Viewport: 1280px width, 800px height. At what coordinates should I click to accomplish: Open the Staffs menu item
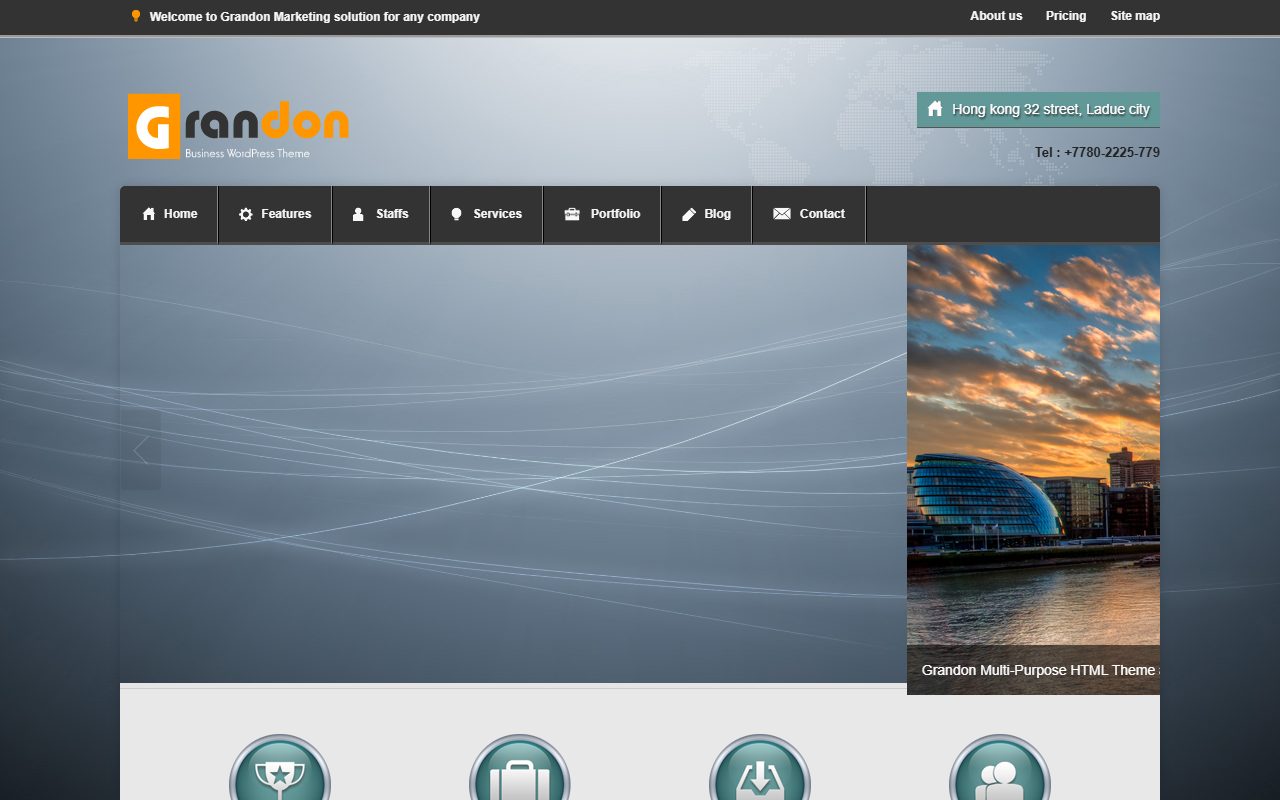[x=381, y=214]
